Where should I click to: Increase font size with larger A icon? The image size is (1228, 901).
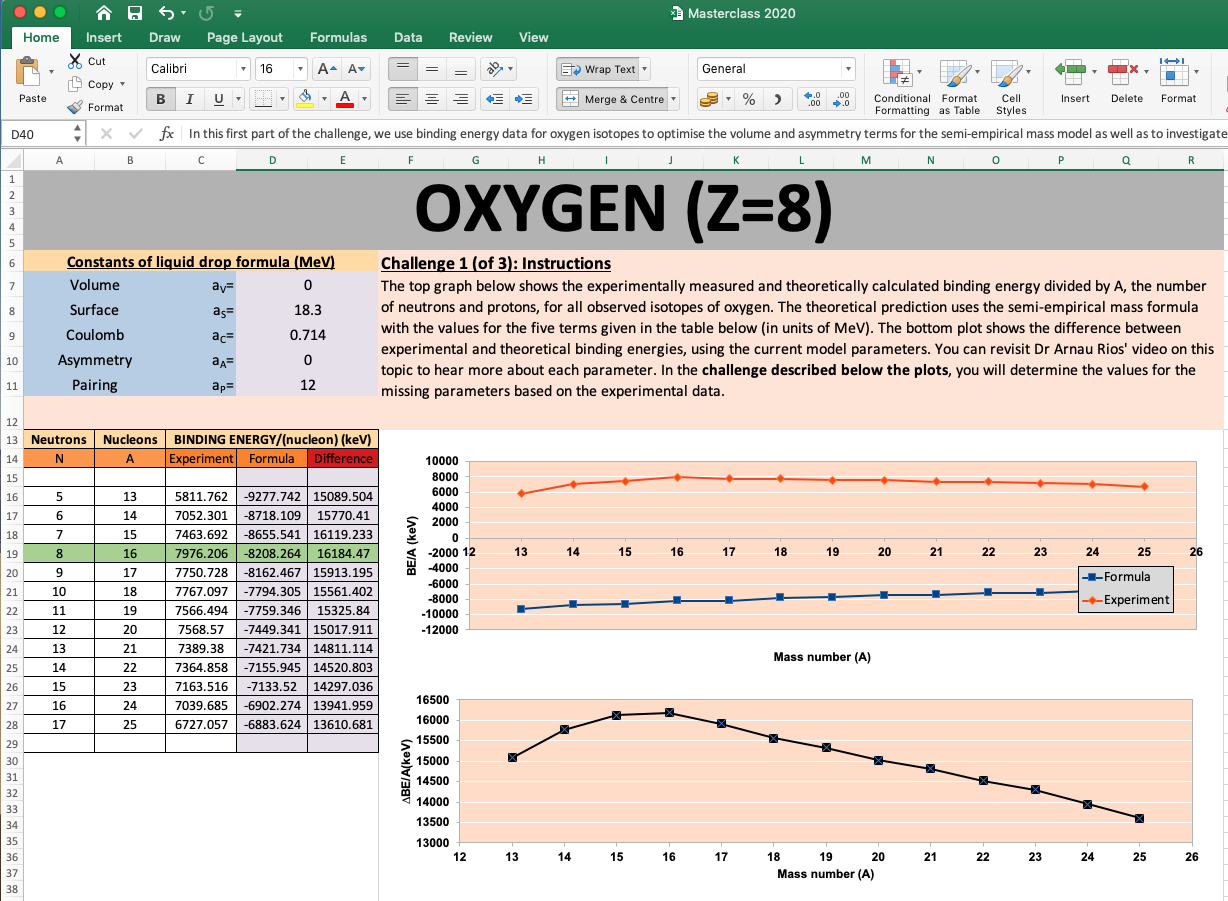click(326, 69)
